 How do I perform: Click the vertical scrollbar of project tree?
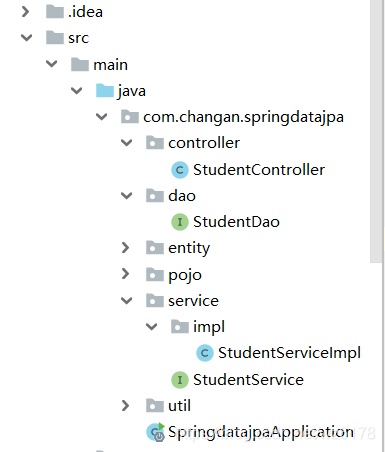click(376, 131)
